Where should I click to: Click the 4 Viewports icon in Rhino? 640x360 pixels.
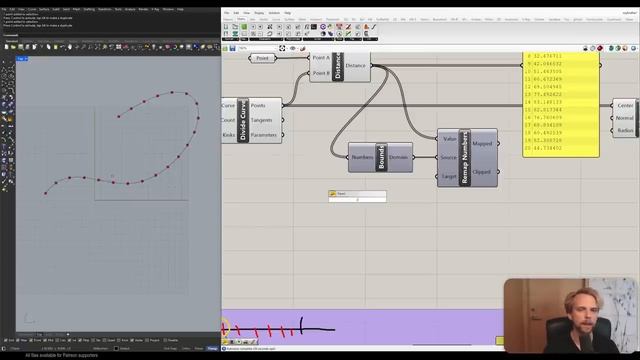[118, 47]
